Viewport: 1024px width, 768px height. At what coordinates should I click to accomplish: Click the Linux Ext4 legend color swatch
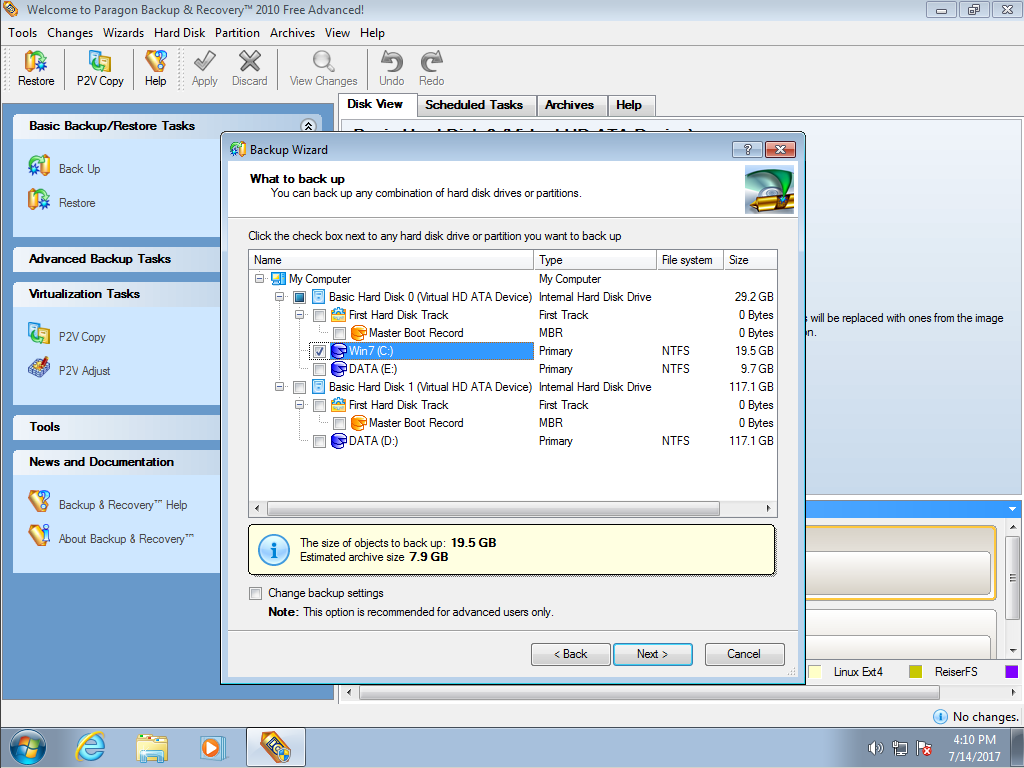point(815,672)
